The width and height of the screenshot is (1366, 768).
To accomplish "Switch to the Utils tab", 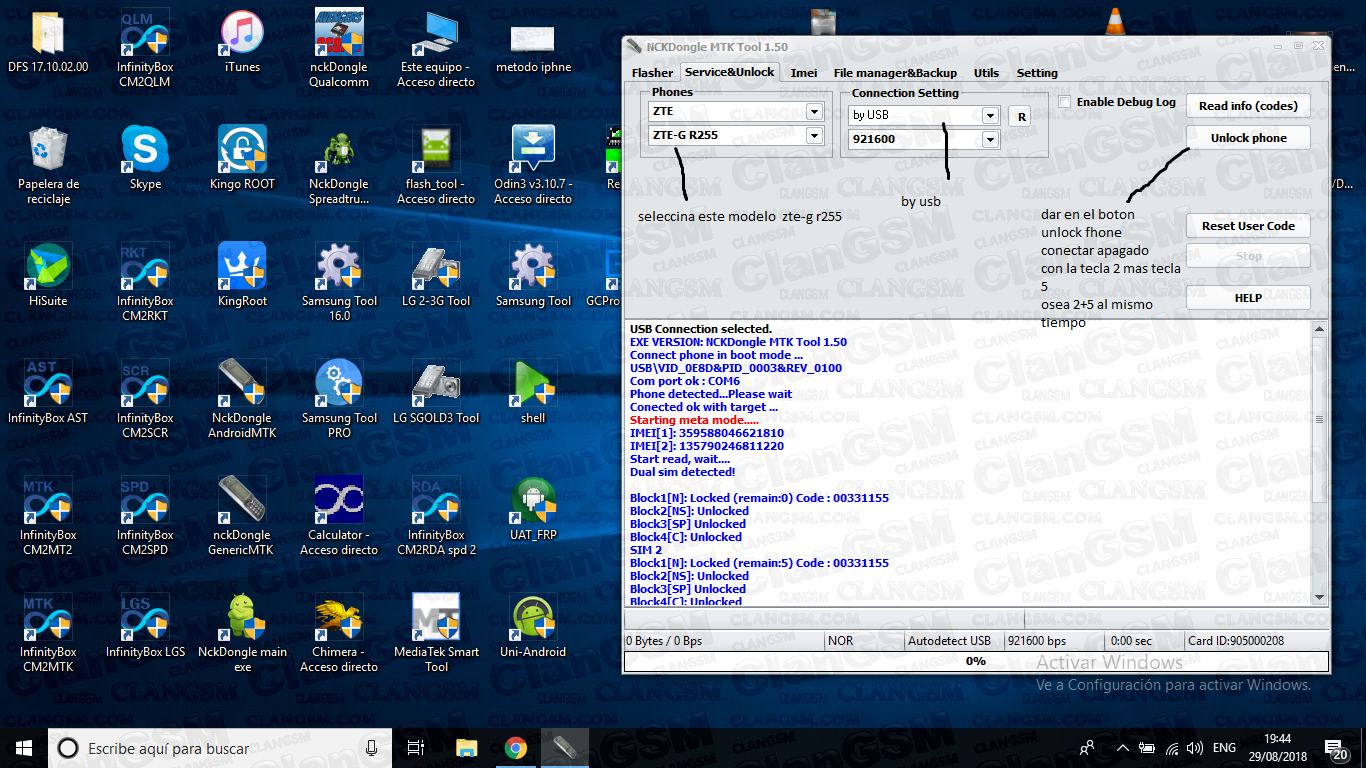I will click(986, 73).
